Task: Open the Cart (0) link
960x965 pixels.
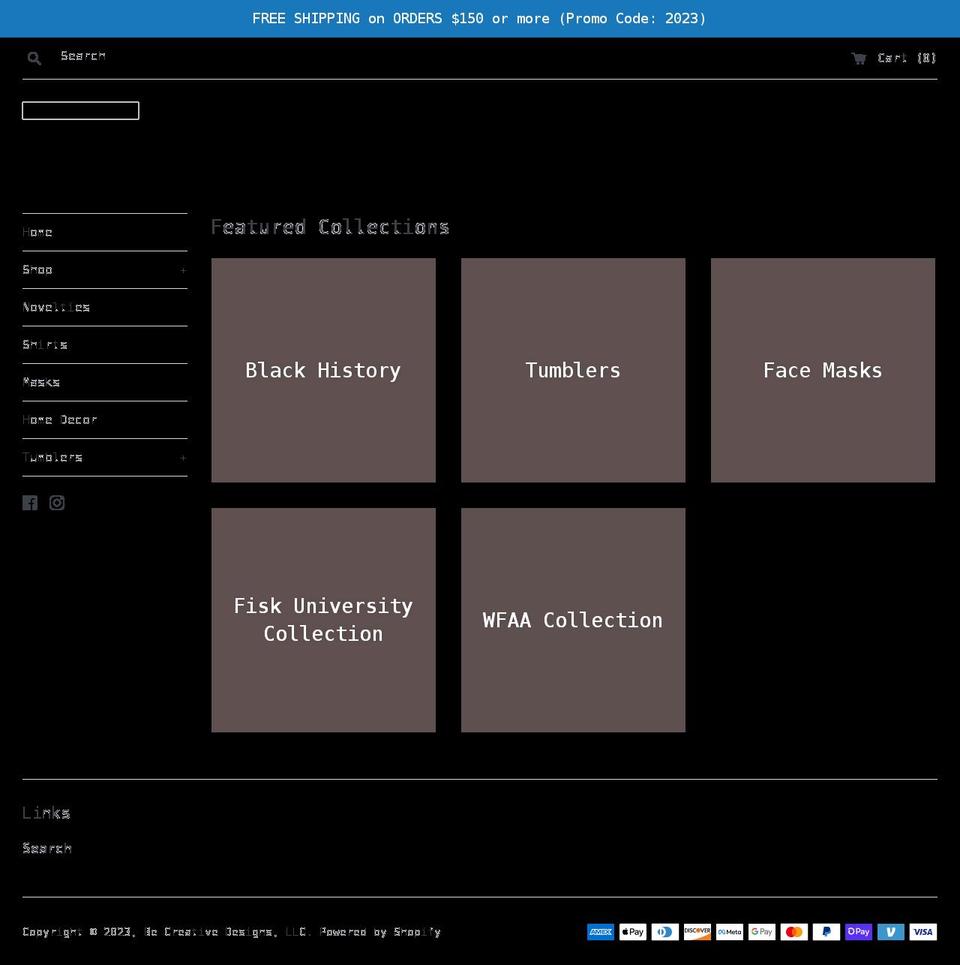Action: 907,58
